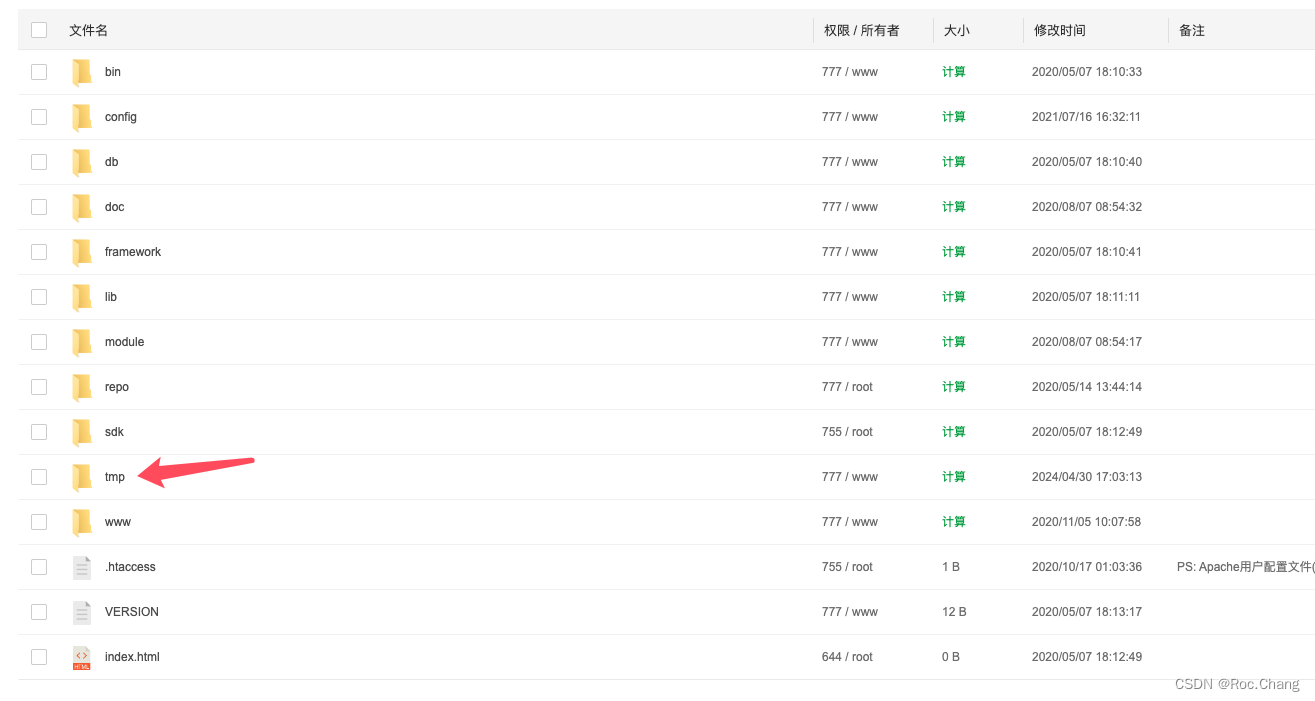Sort by the 文件名 column header
1315x701 pixels.
88,31
